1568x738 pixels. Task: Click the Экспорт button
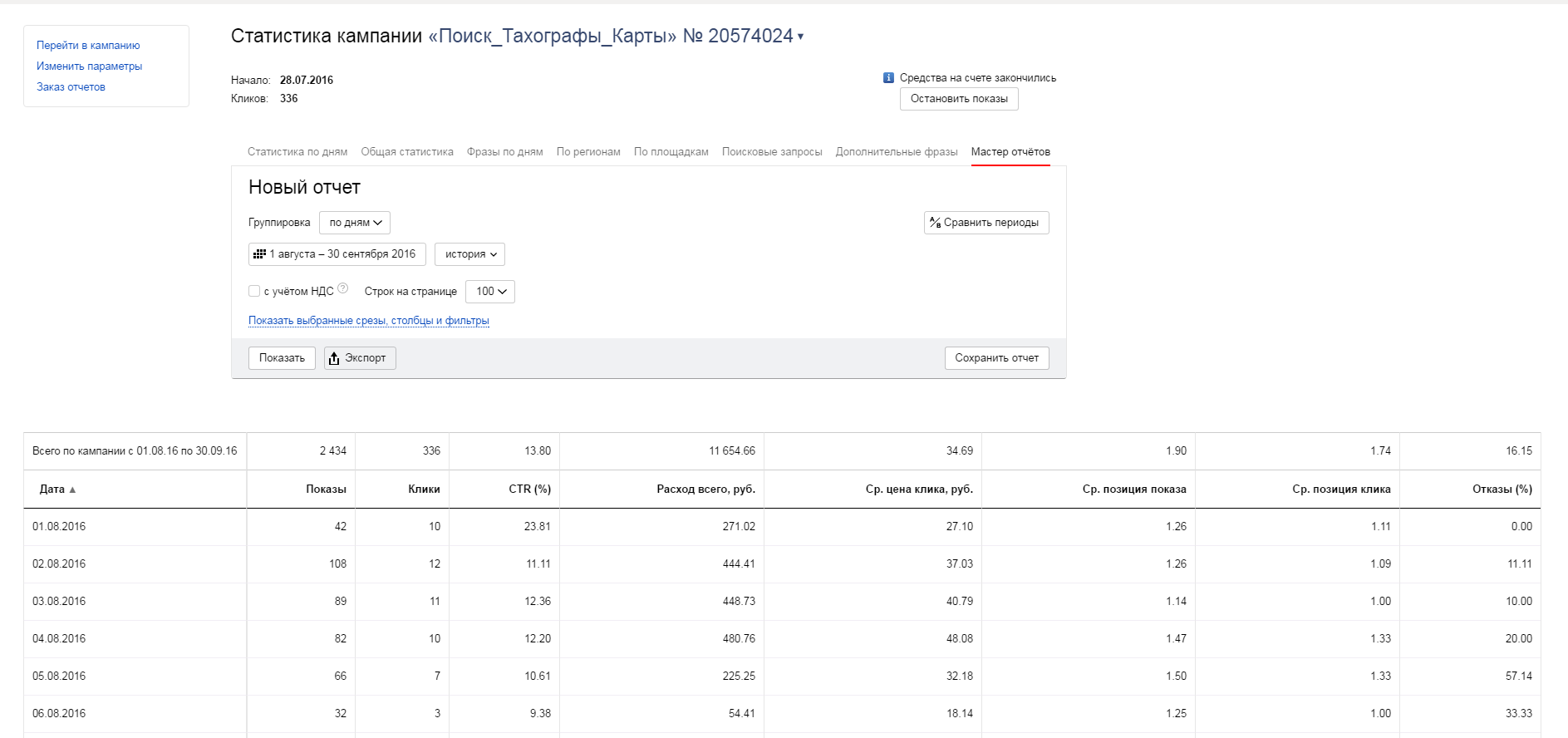pyautogui.click(x=360, y=358)
